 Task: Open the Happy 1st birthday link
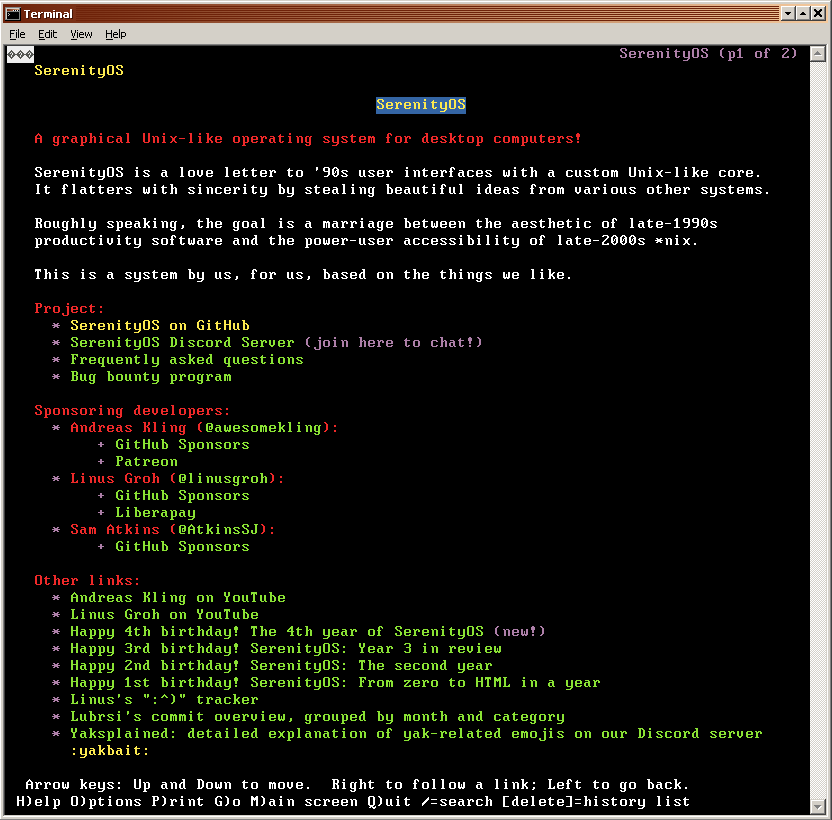[x=335, y=682]
